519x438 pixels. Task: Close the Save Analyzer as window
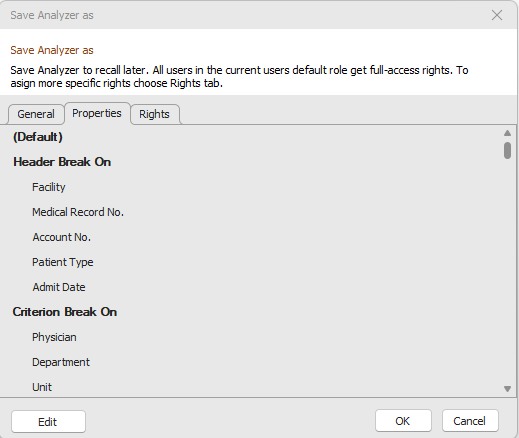pos(497,15)
